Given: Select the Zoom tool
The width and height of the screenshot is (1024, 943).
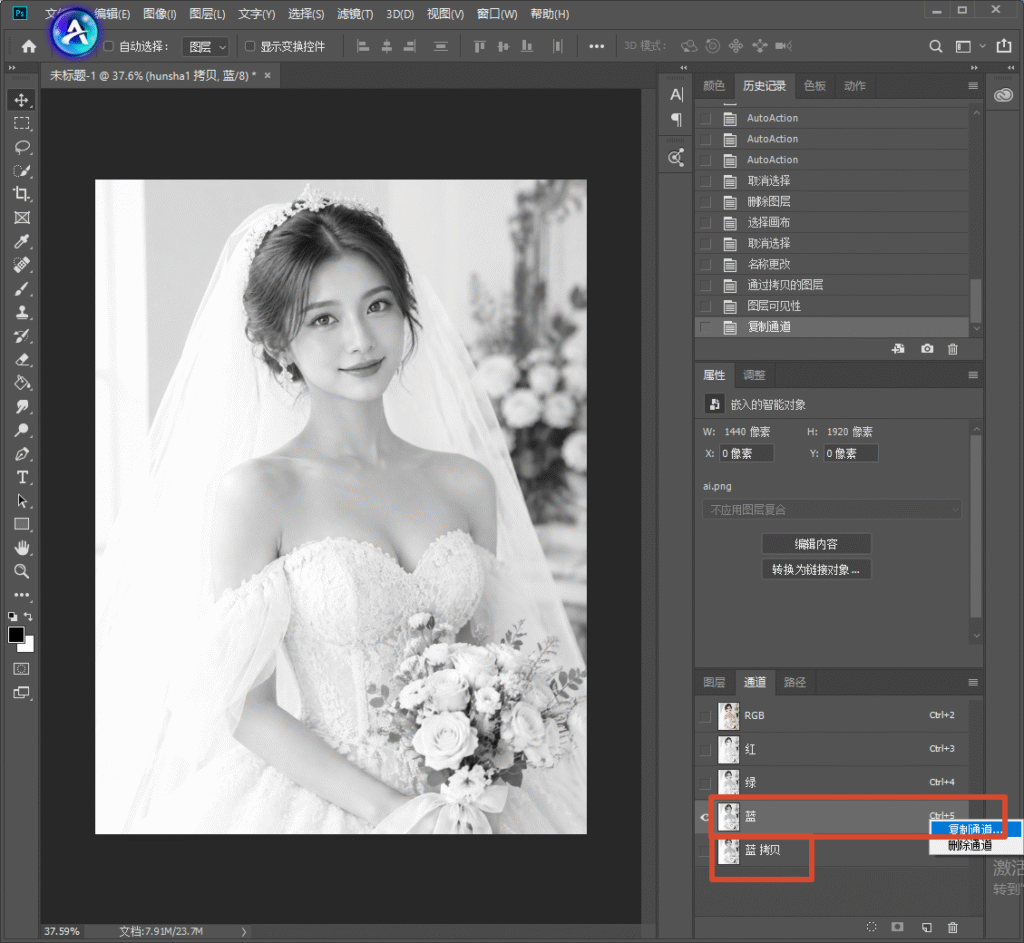Looking at the screenshot, I should [22, 571].
